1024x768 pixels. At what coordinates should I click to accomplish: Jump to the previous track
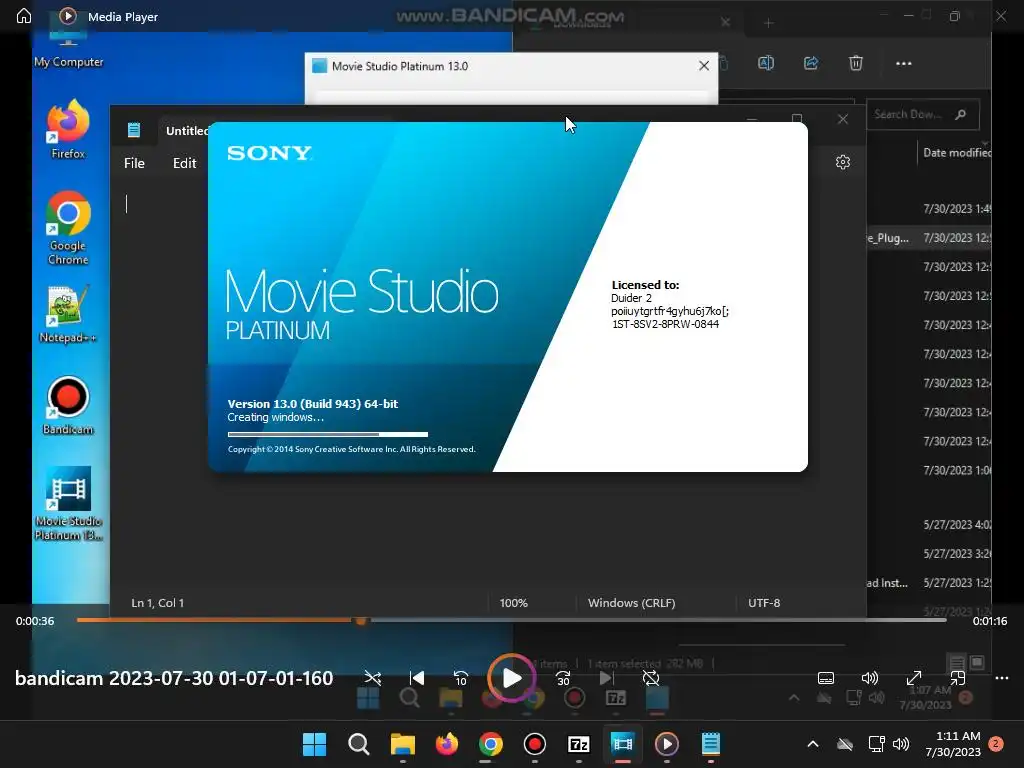click(417, 678)
